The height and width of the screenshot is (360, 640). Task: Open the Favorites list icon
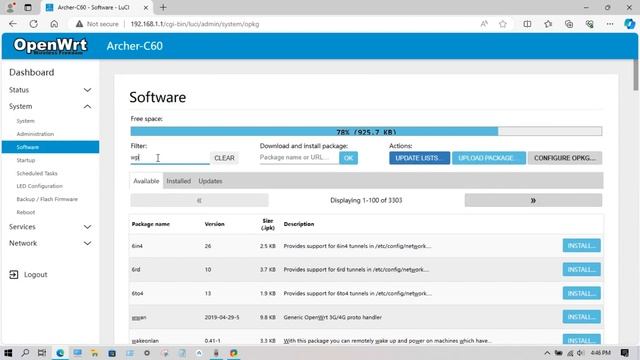tap(548, 24)
